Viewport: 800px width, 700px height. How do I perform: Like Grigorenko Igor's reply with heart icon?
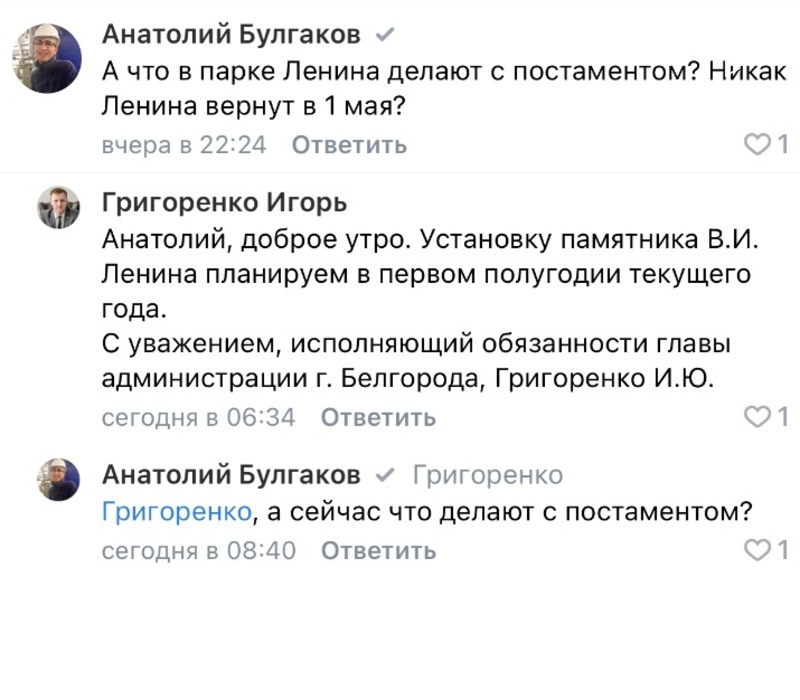click(x=757, y=417)
